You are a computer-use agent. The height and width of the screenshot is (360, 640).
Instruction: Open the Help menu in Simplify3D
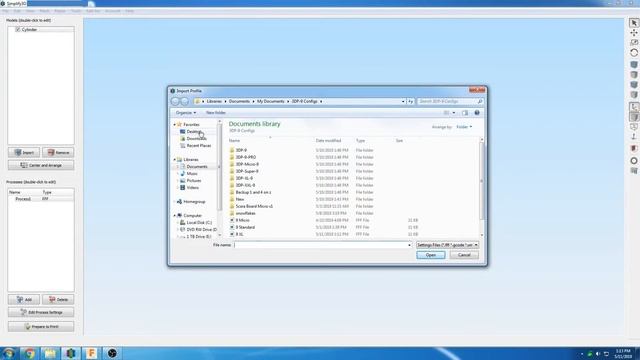coord(129,11)
